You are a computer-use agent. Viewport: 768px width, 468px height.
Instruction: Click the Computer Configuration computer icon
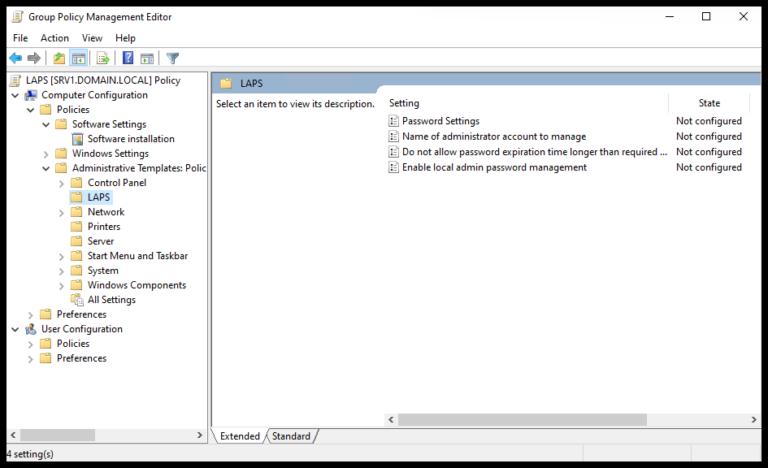pos(31,95)
